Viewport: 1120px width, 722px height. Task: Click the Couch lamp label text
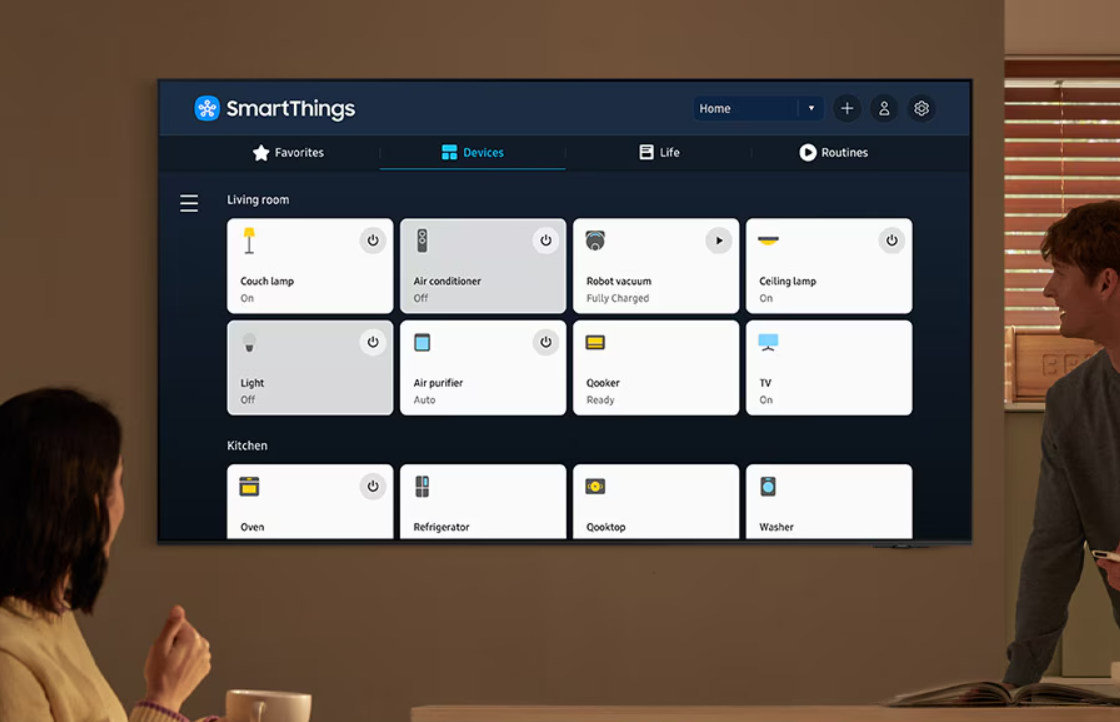click(267, 281)
